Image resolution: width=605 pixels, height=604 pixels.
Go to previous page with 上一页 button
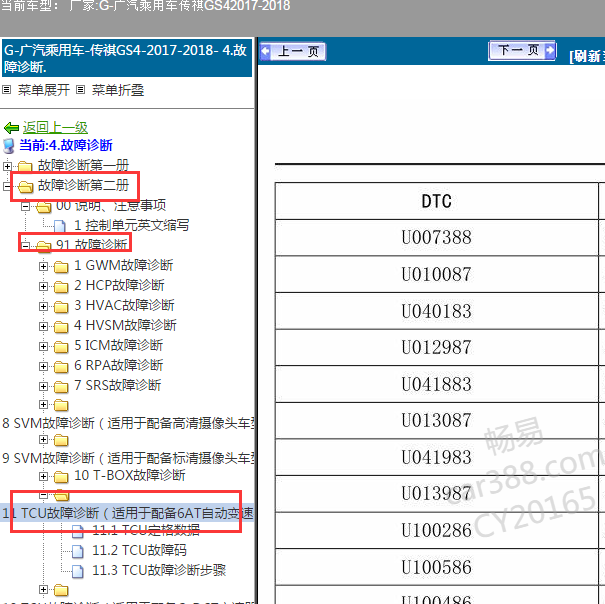293,52
